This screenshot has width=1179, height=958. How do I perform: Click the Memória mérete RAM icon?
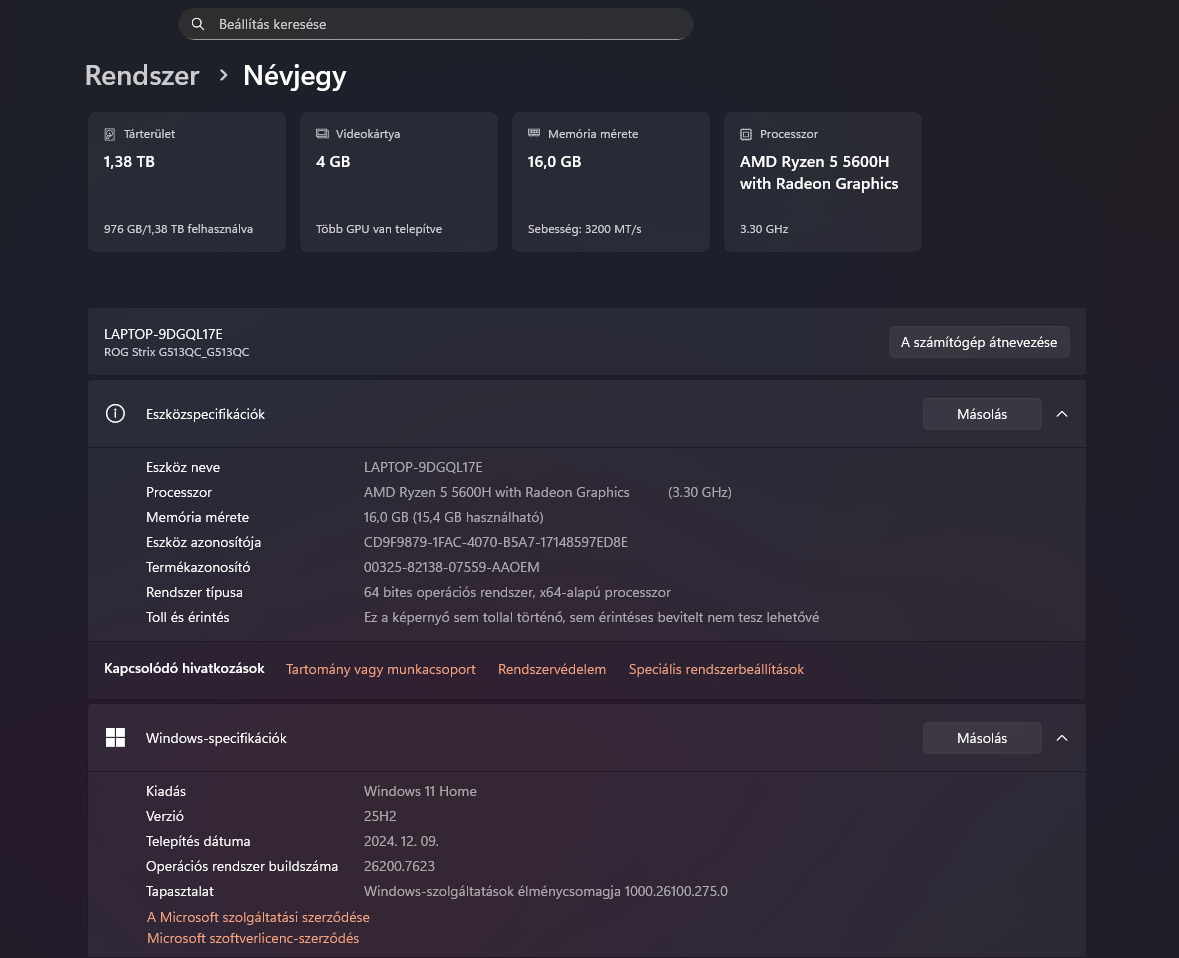coord(534,134)
